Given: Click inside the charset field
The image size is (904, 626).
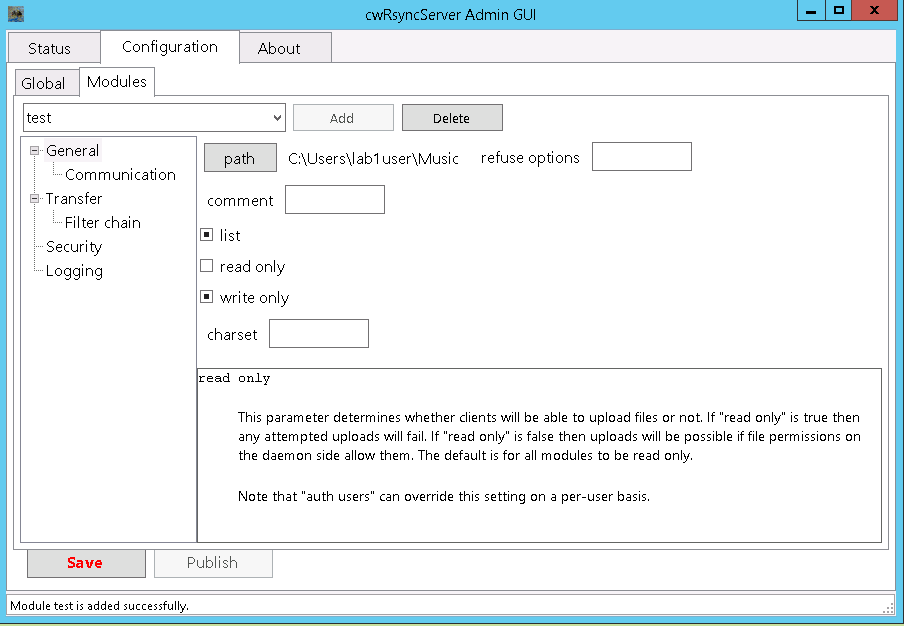Looking at the screenshot, I should tap(318, 333).
